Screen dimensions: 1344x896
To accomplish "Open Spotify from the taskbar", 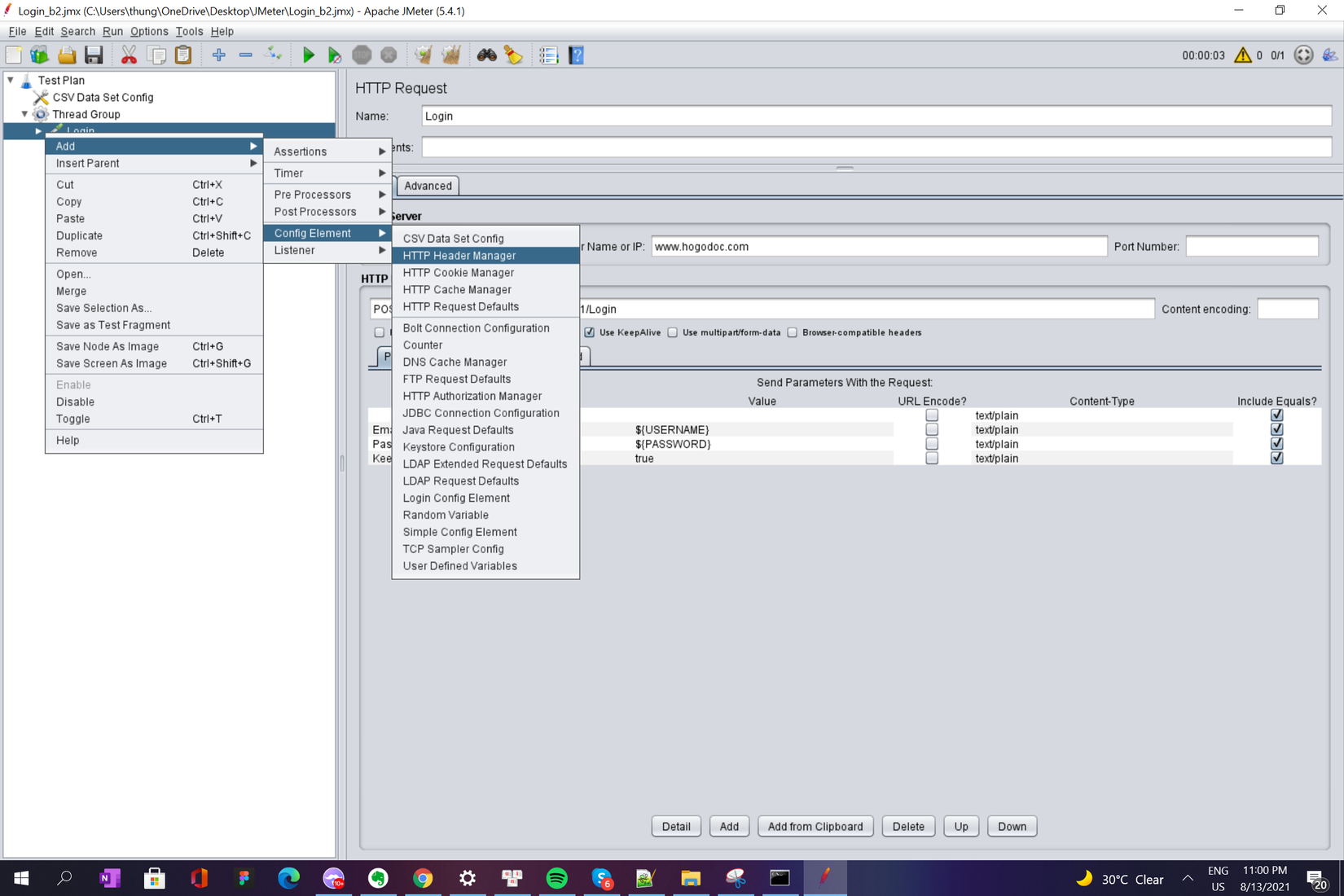I will pyautogui.click(x=557, y=878).
